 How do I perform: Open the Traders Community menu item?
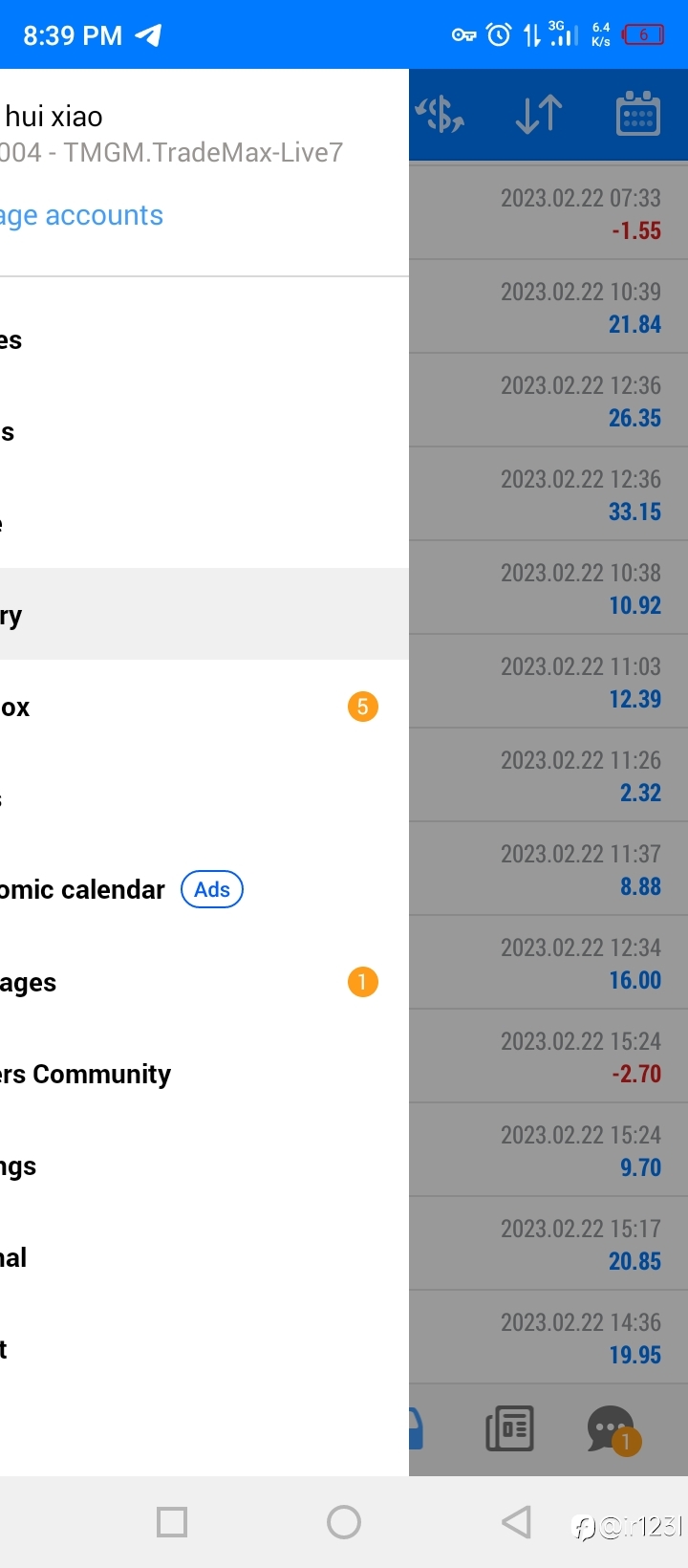point(204,1074)
